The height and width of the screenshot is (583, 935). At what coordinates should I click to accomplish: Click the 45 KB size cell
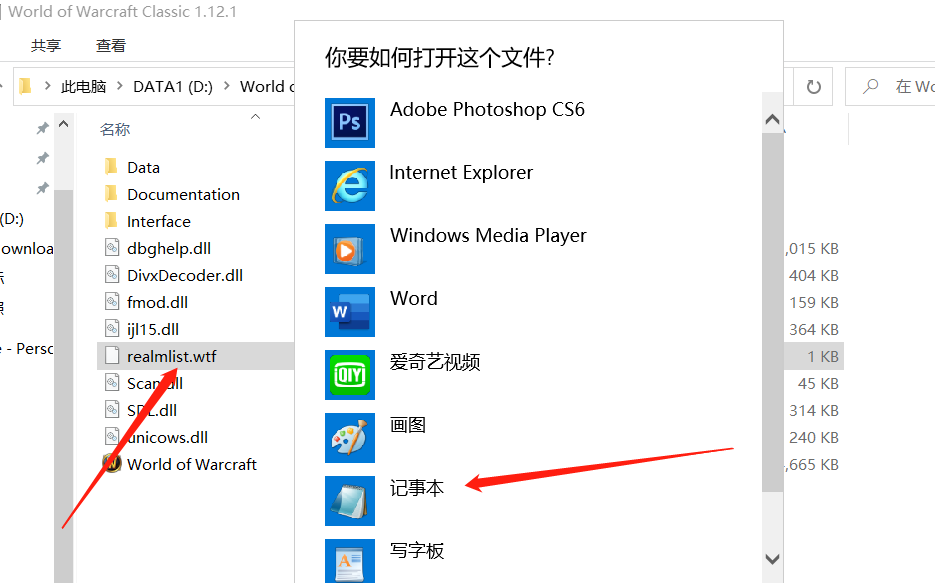coord(818,383)
